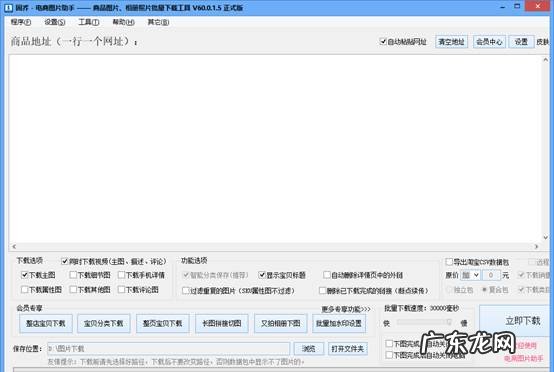Viewport: 554px width, 372px height.
Task: Open 会员中心
Action: [489, 42]
